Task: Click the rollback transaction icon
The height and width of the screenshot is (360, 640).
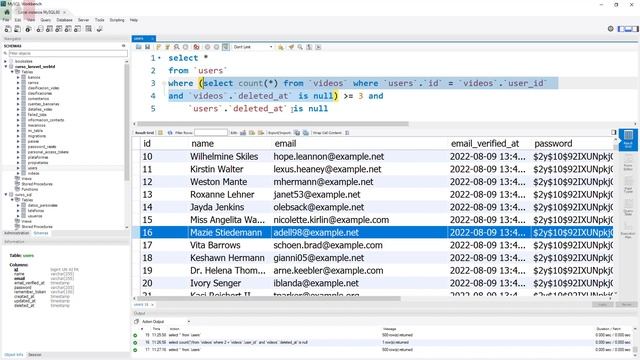Action: (216, 47)
